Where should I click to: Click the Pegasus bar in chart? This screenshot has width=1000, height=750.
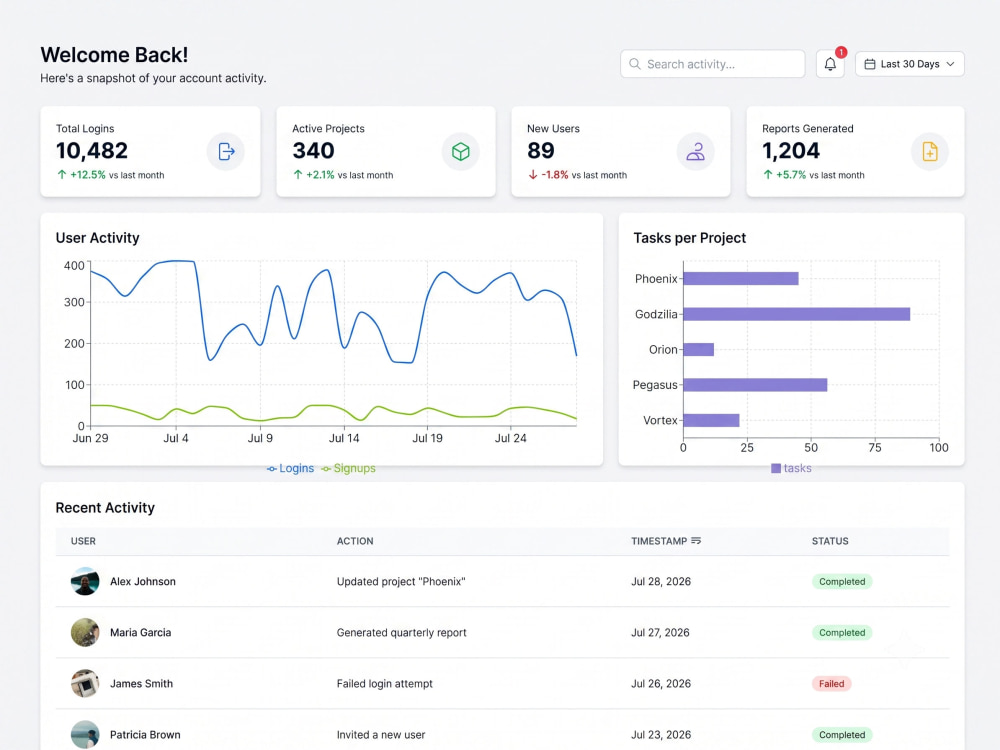pyautogui.click(x=755, y=385)
